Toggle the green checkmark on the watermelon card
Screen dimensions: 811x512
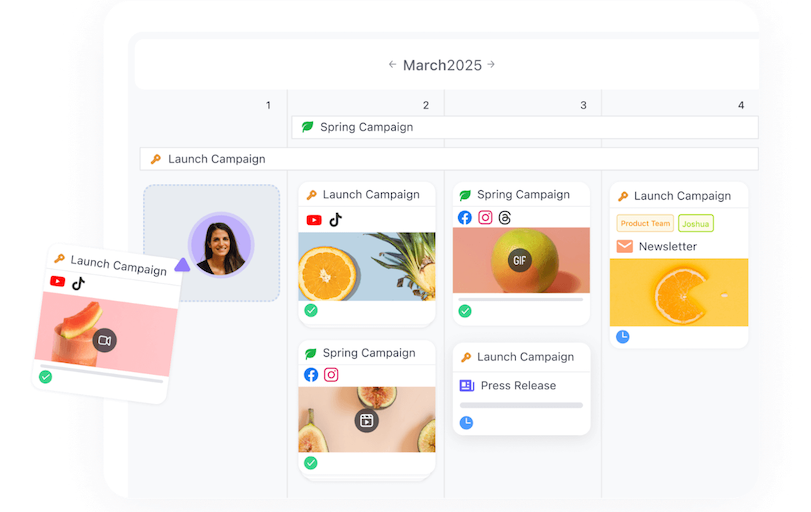[x=45, y=377]
